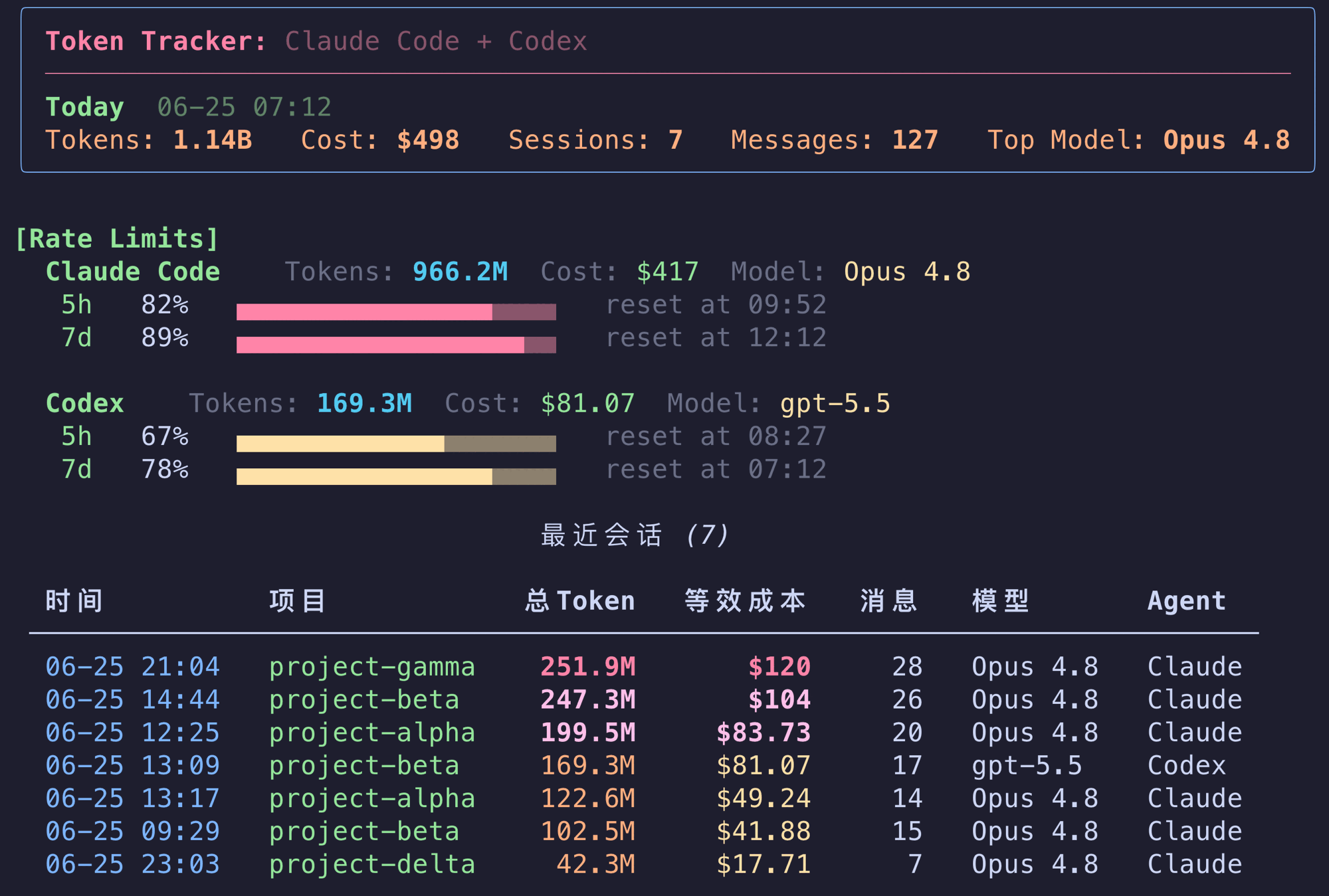Viewport: 1329px width, 896px height.
Task: Select Claude Code cost value "$417"
Action: click(x=668, y=272)
